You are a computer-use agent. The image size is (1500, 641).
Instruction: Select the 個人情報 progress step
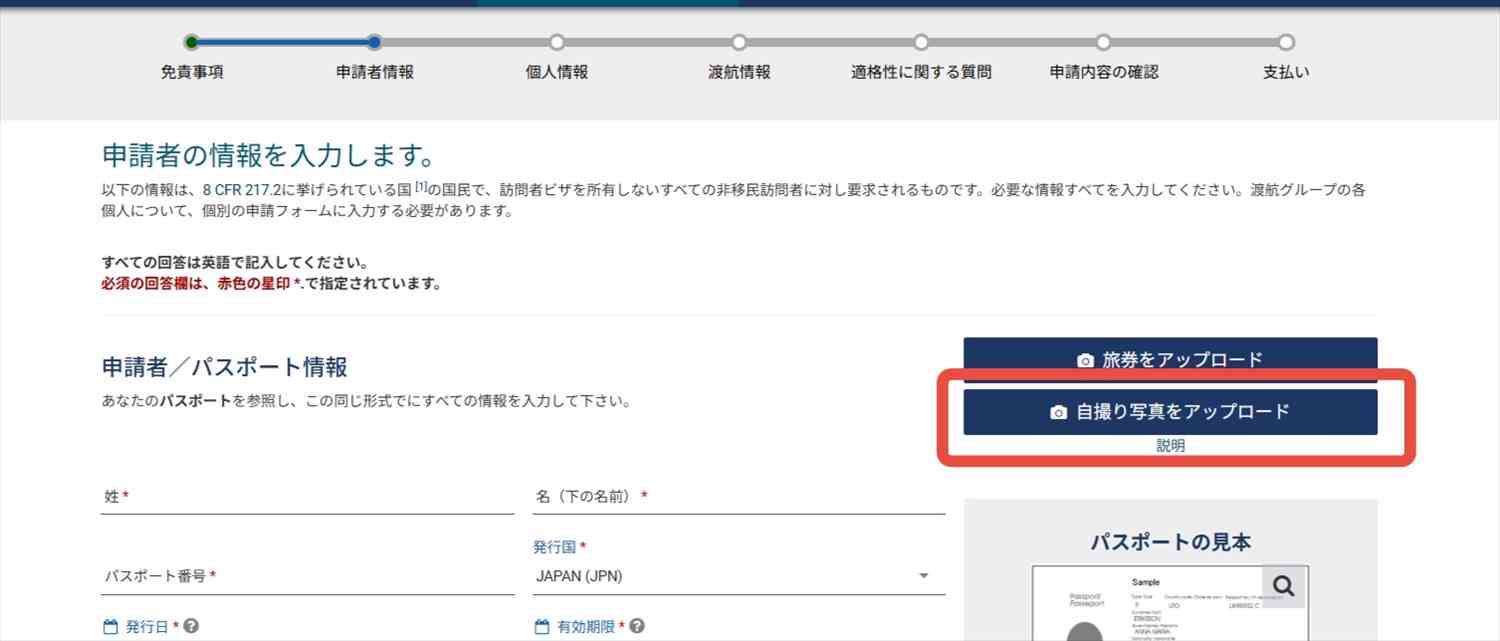tap(556, 42)
